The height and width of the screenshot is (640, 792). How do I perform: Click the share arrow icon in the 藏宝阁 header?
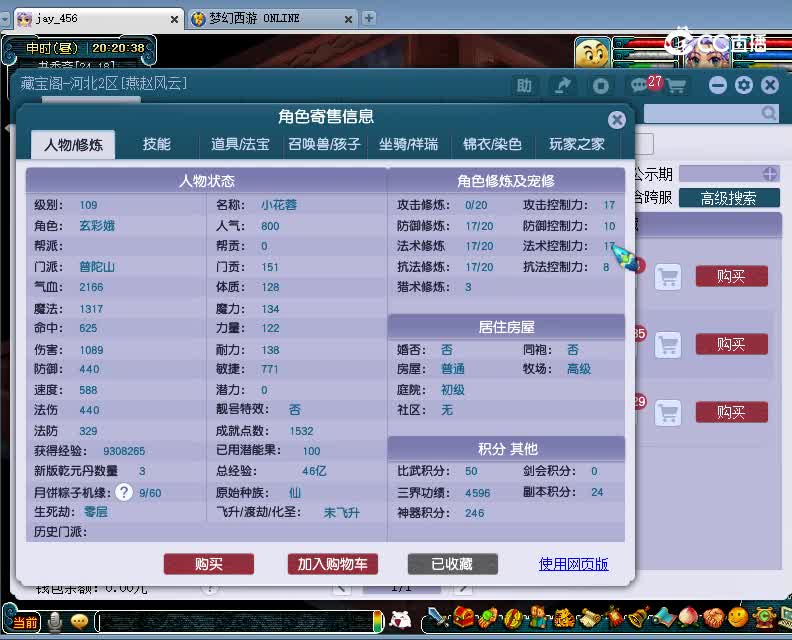point(562,85)
